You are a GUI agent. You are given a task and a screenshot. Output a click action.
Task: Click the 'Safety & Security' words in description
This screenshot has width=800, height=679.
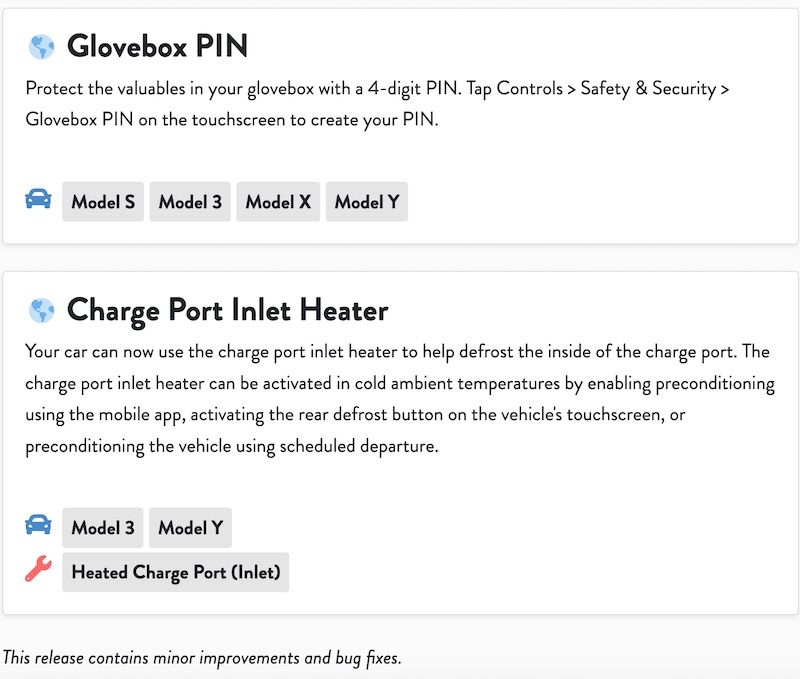point(648,89)
